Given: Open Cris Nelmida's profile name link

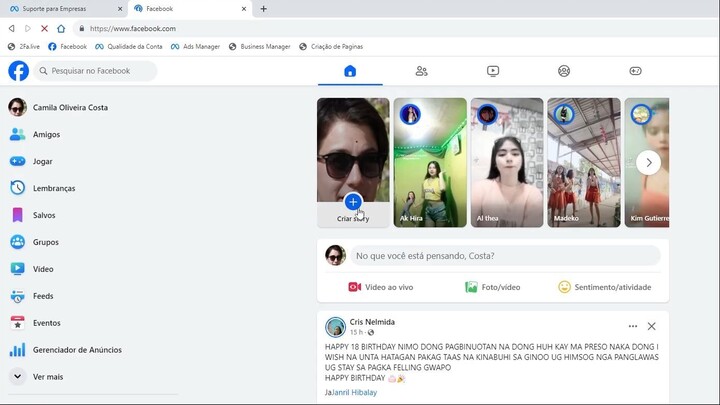Looking at the screenshot, I should tap(372, 322).
